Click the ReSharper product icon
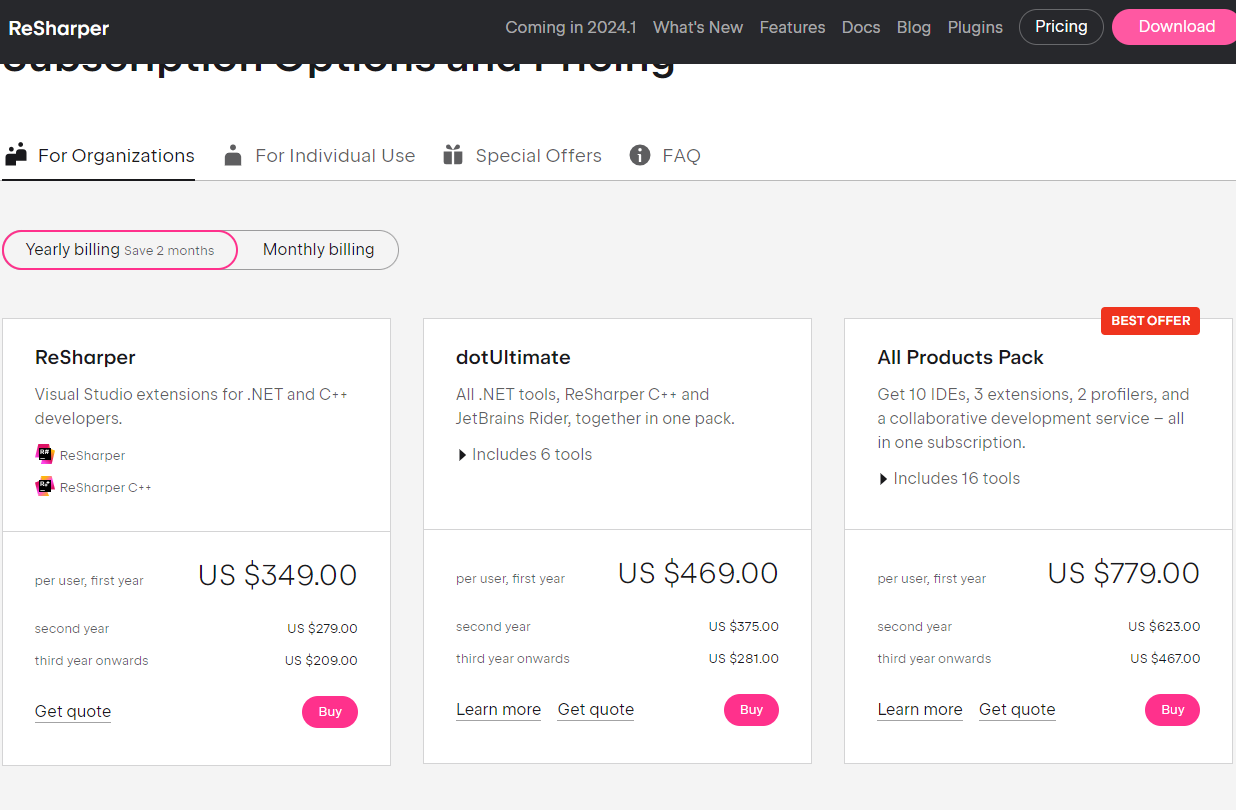The width and height of the screenshot is (1236, 810). (45, 455)
